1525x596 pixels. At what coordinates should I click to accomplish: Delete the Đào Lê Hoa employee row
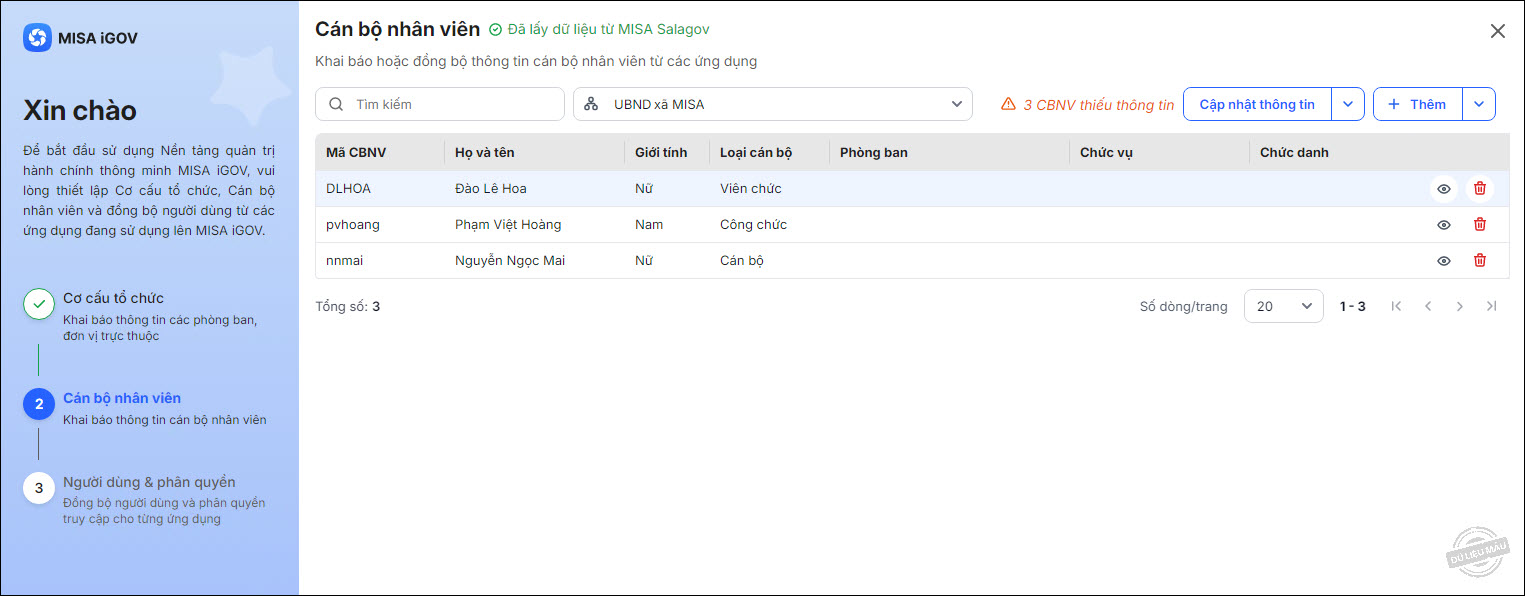1480,188
